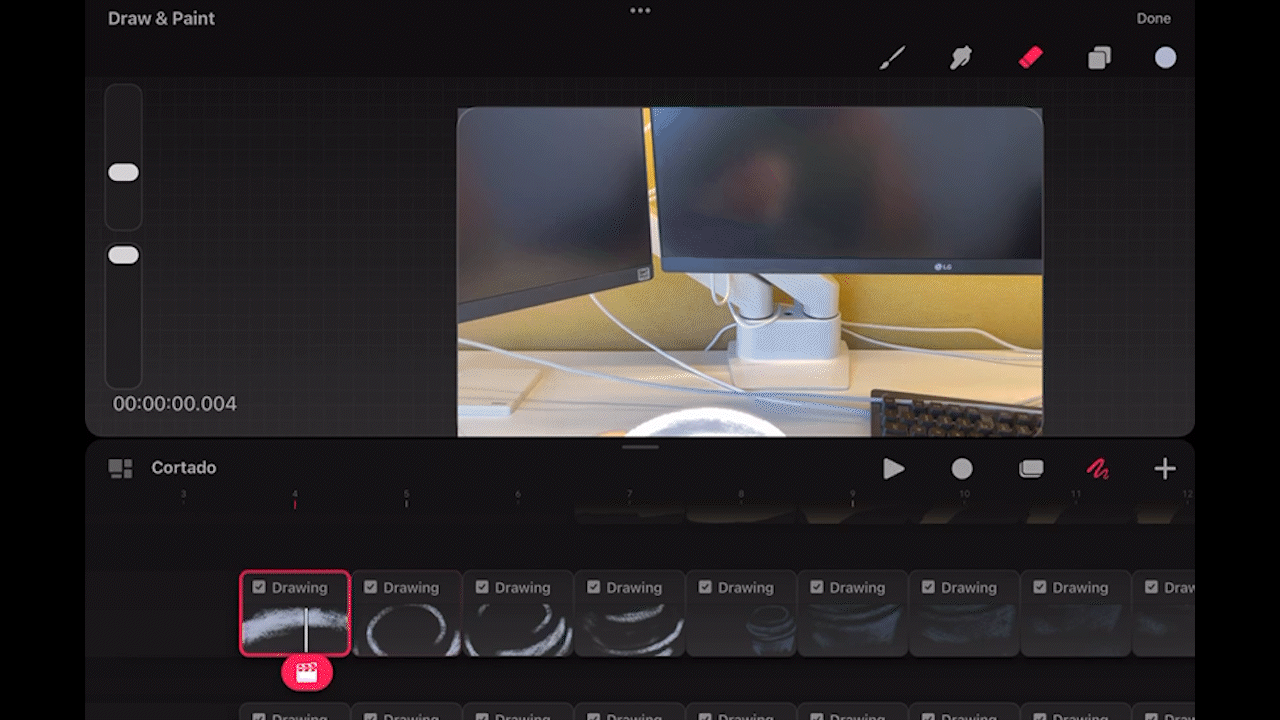Open the three-dot menu at top center
Viewport: 1280px width, 720px height.
640,10
